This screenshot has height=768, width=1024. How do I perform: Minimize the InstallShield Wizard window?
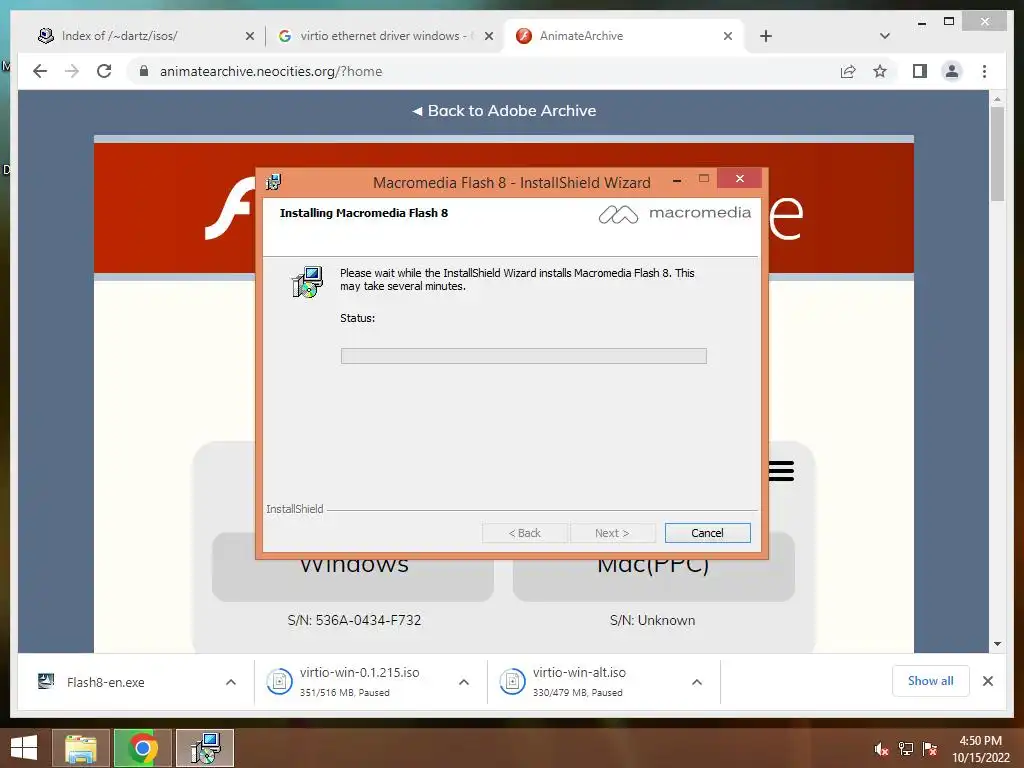click(678, 180)
